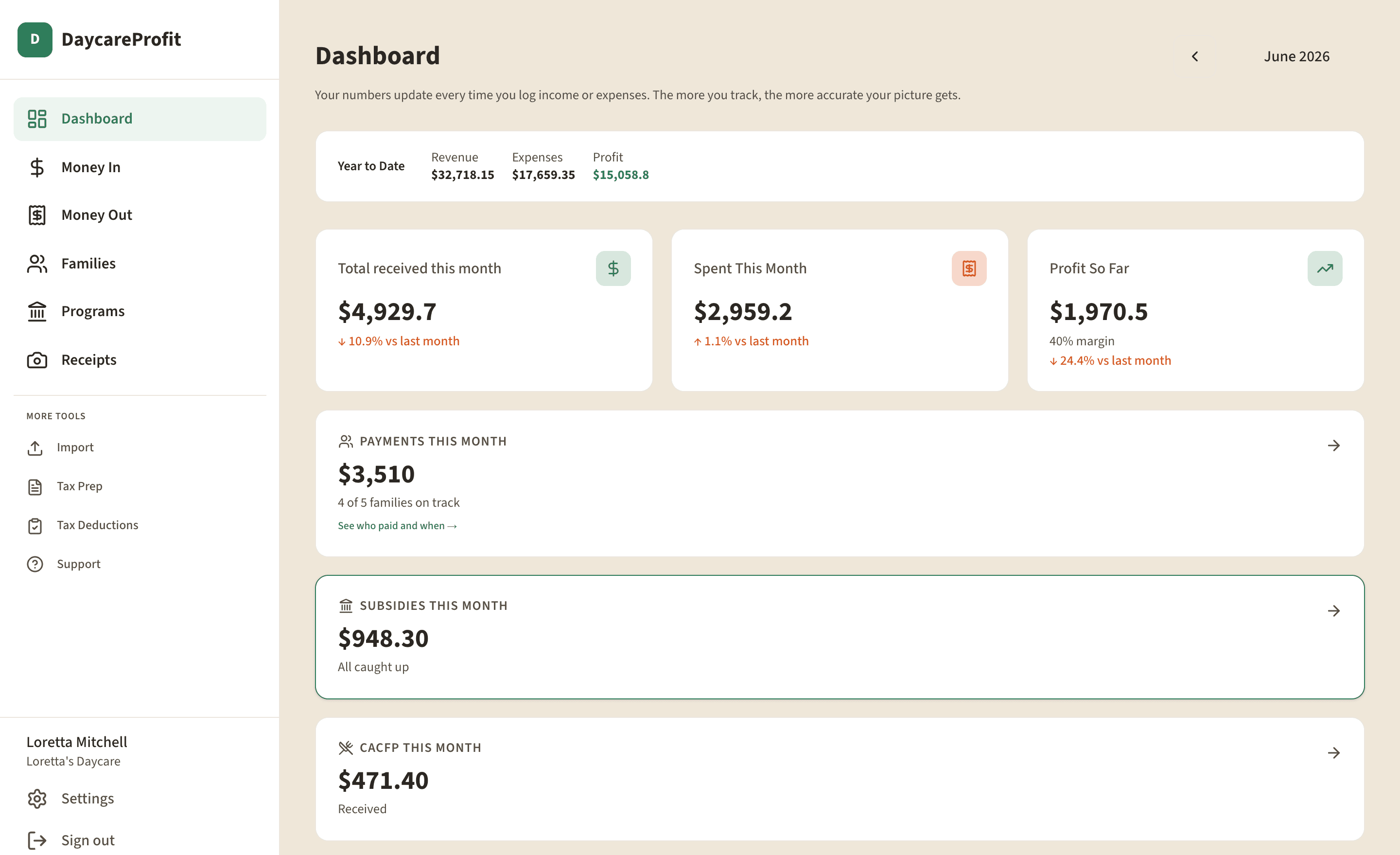
Task: Open the Money In page
Action: coord(140,167)
